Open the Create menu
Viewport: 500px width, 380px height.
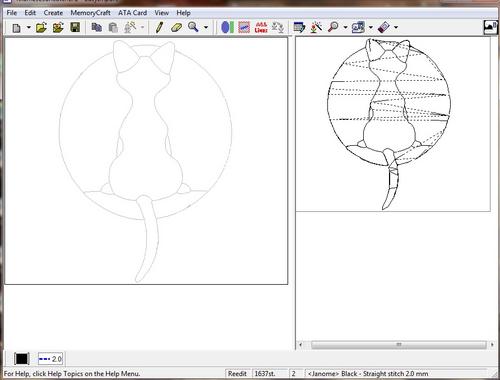click(53, 13)
